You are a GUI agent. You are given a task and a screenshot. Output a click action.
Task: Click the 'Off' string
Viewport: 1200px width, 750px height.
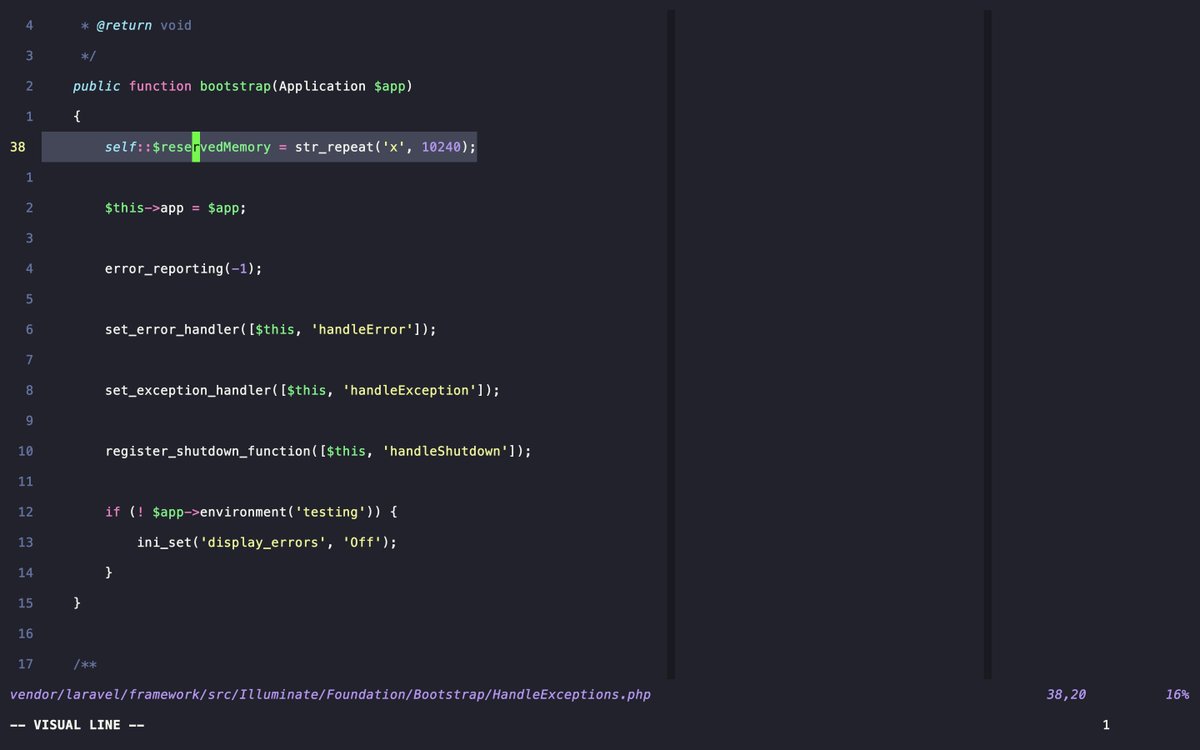click(362, 542)
